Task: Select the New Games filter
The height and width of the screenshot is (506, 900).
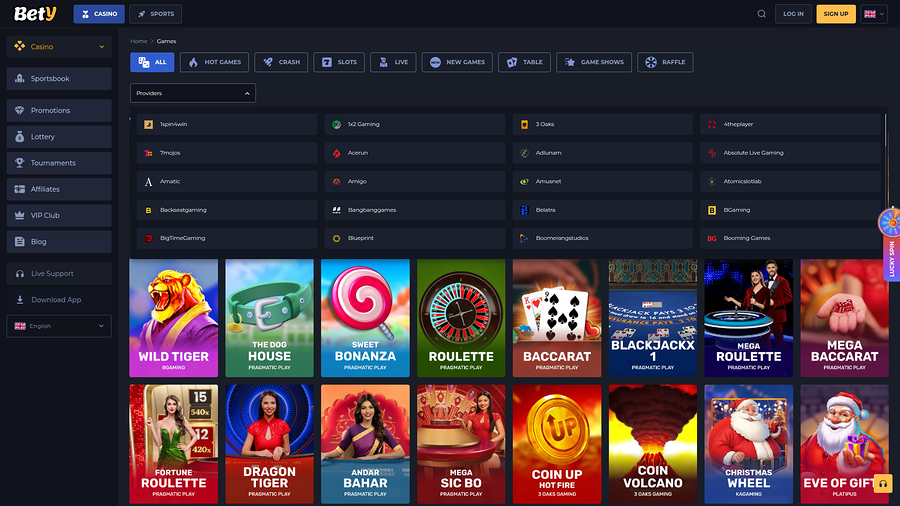Action: [457, 62]
